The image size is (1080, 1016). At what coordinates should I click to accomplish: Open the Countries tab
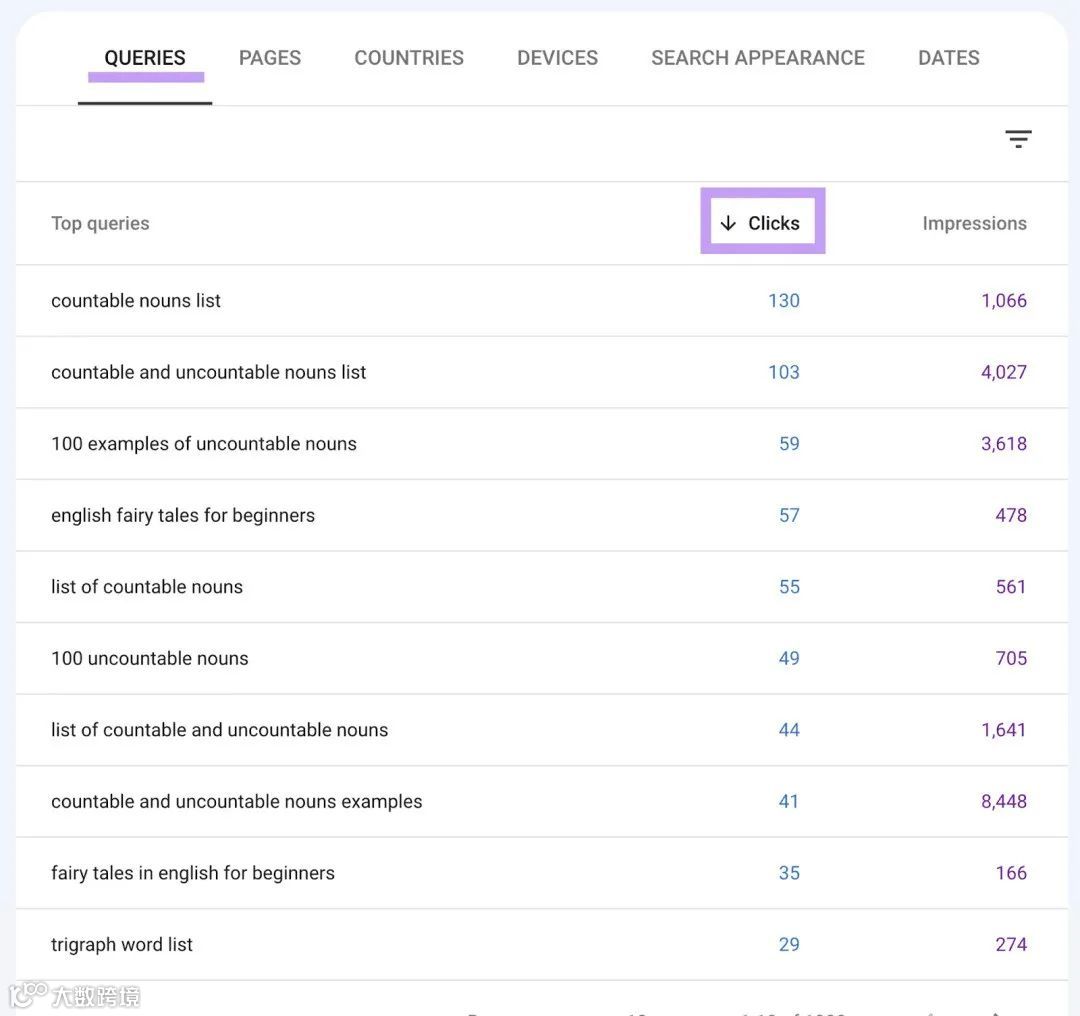click(409, 58)
